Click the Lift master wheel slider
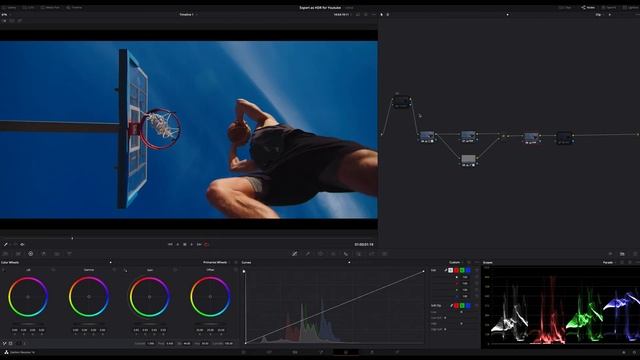The height and width of the screenshot is (360, 640). click(x=28, y=324)
